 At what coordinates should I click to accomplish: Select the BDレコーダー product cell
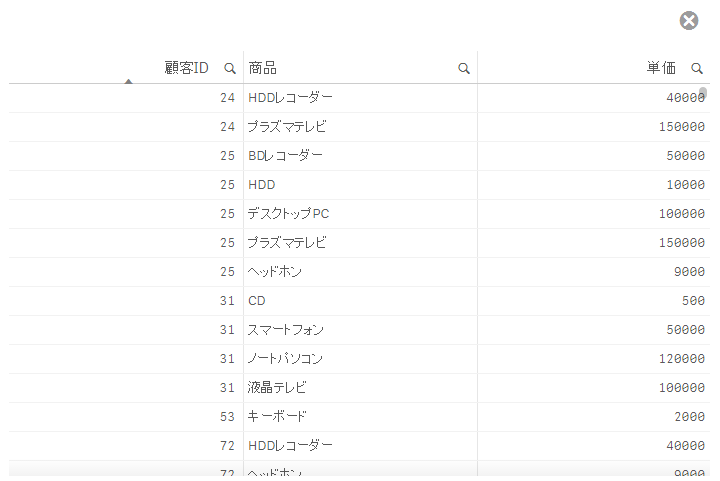point(360,156)
